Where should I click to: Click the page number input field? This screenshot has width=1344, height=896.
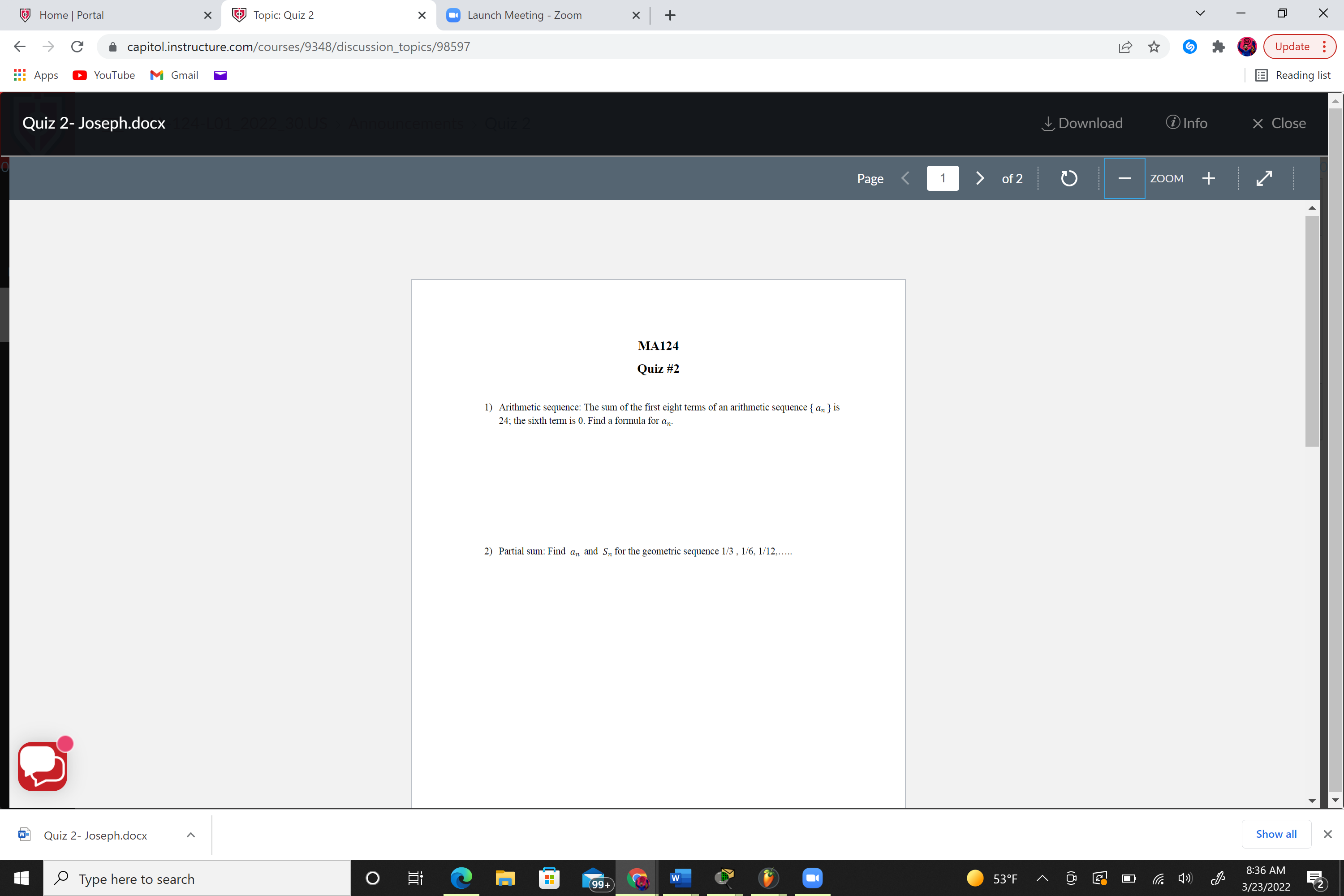pos(942,178)
